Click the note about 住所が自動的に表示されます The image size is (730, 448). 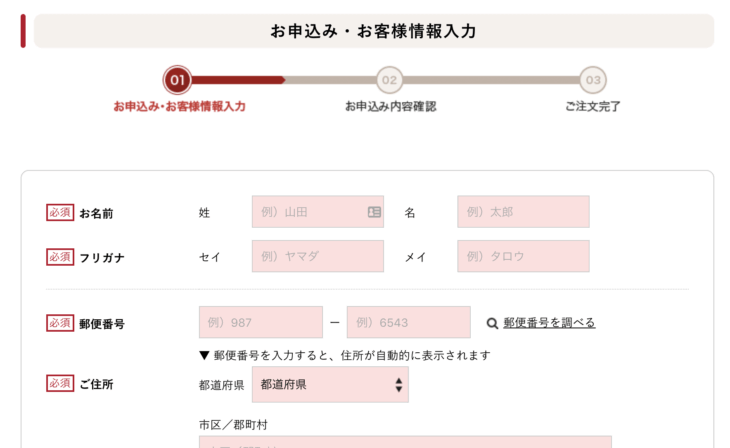point(345,355)
